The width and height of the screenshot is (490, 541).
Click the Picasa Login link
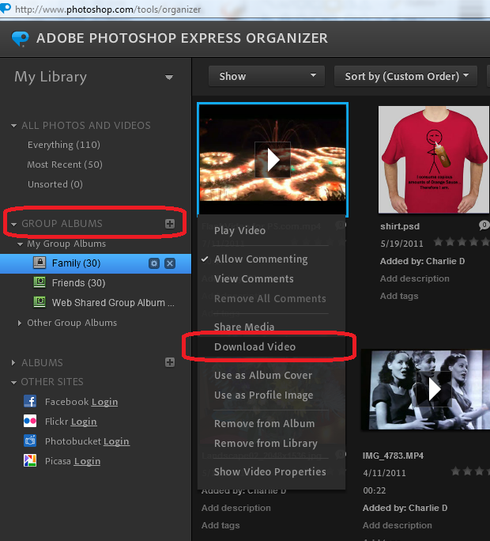[x=87, y=461]
